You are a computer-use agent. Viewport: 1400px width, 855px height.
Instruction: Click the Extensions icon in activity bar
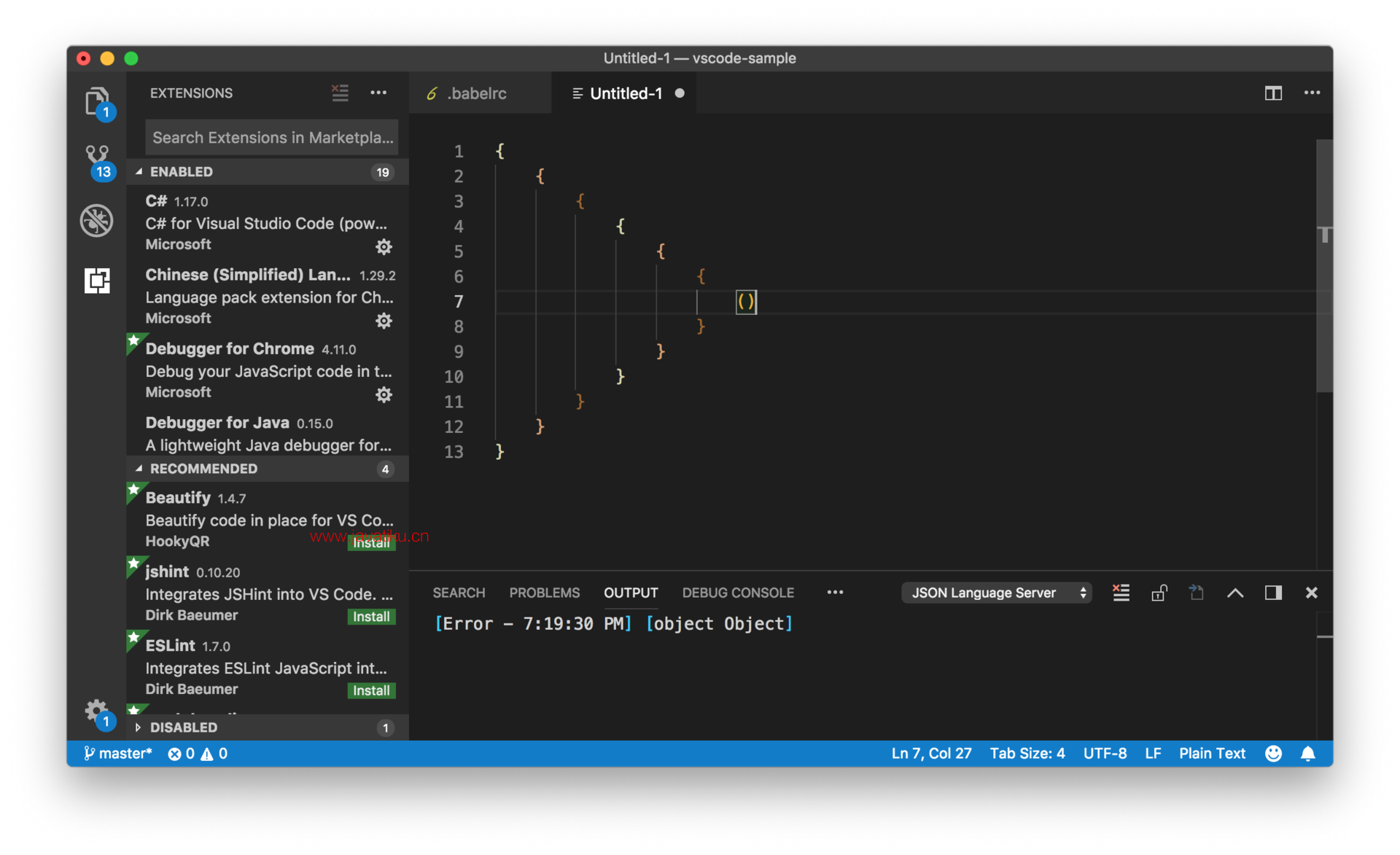tap(97, 281)
